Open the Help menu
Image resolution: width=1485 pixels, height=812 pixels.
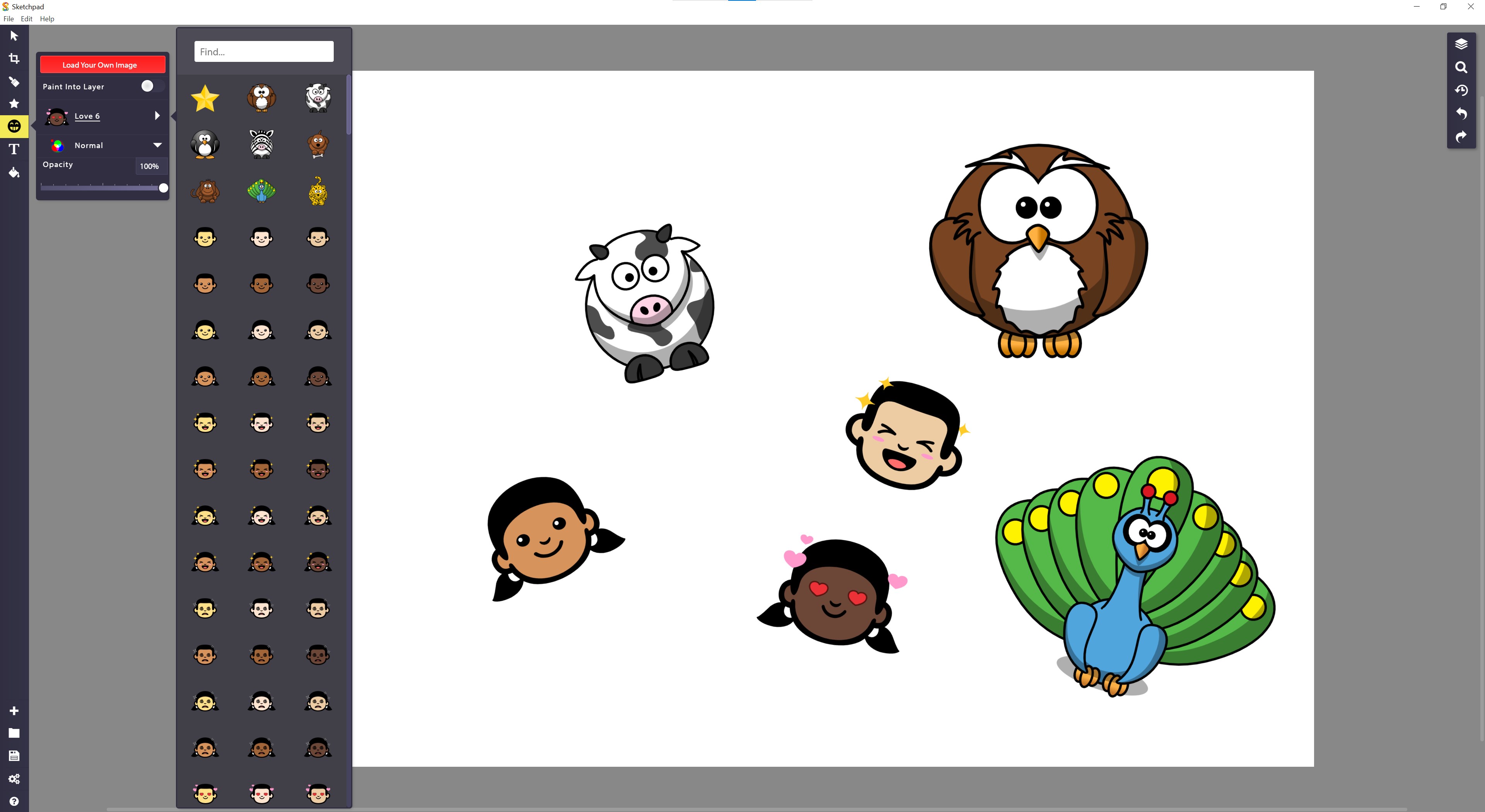click(x=47, y=19)
